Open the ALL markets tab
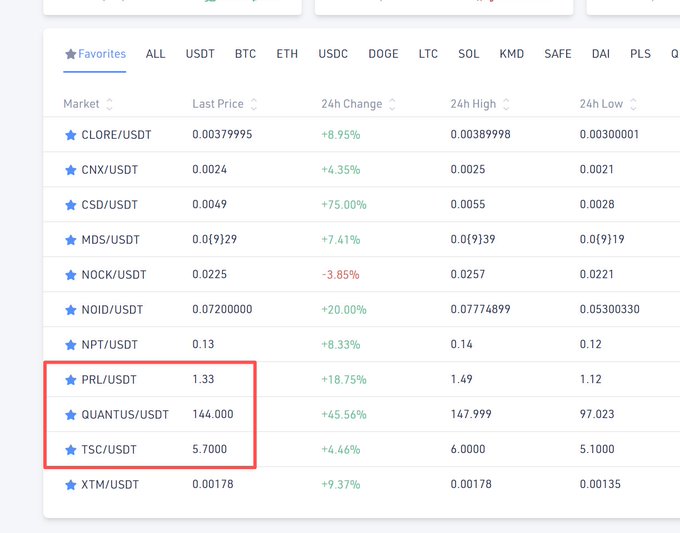Screen dimensions: 680x533 click(x=155, y=54)
